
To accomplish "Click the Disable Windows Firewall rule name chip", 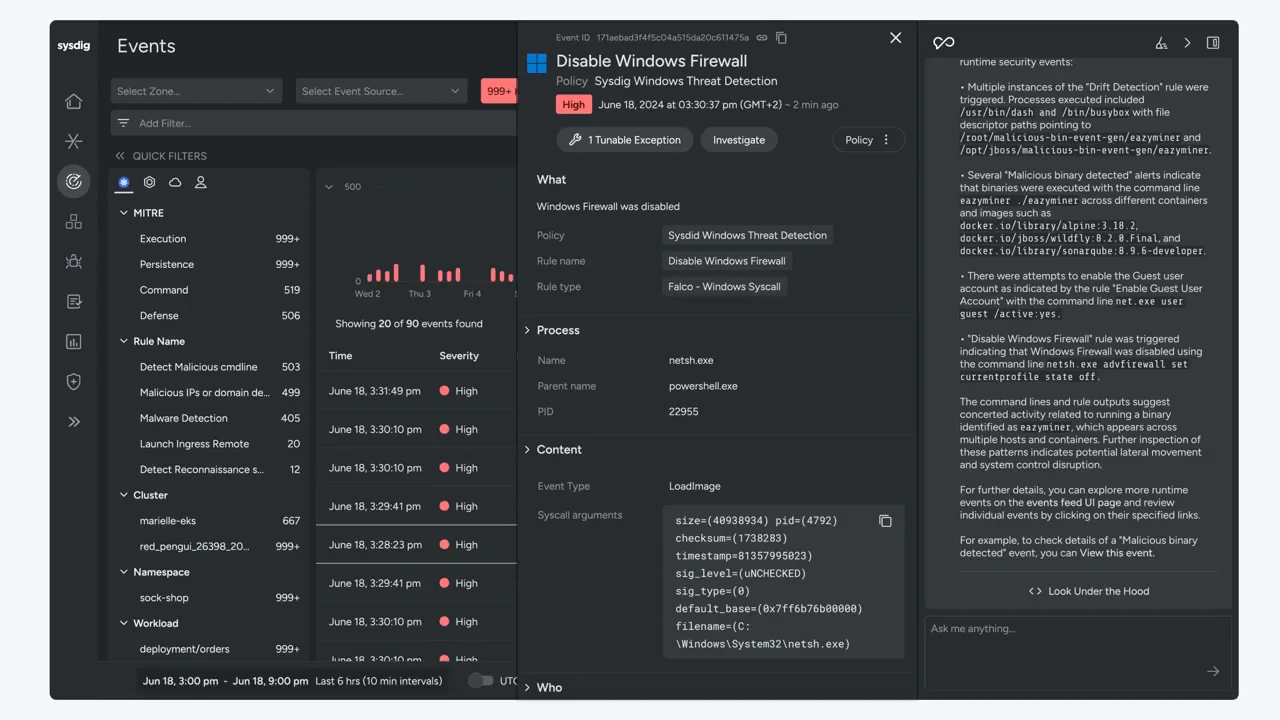I will [727, 261].
